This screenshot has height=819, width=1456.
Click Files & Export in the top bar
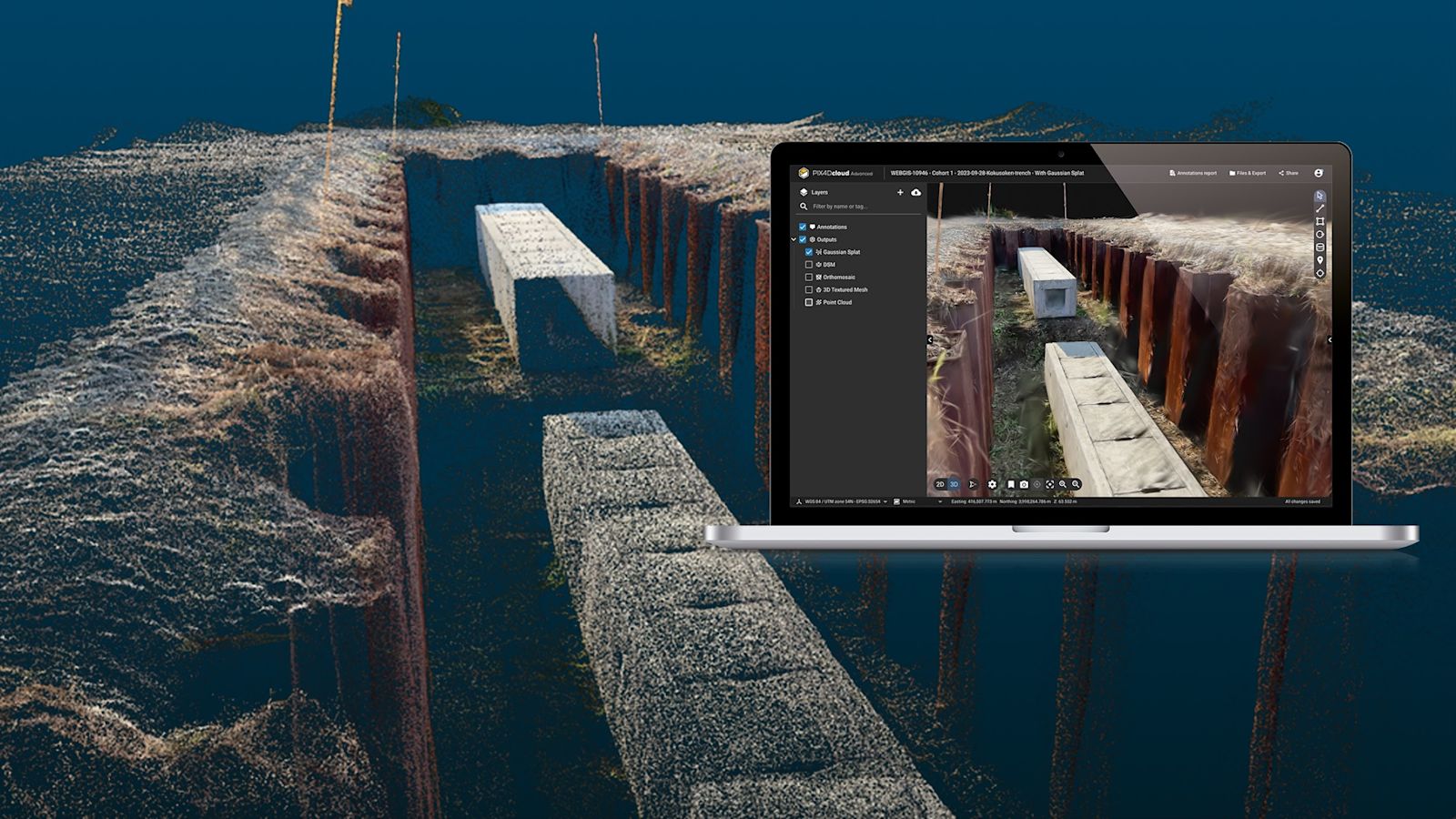(x=1249, y=172)
